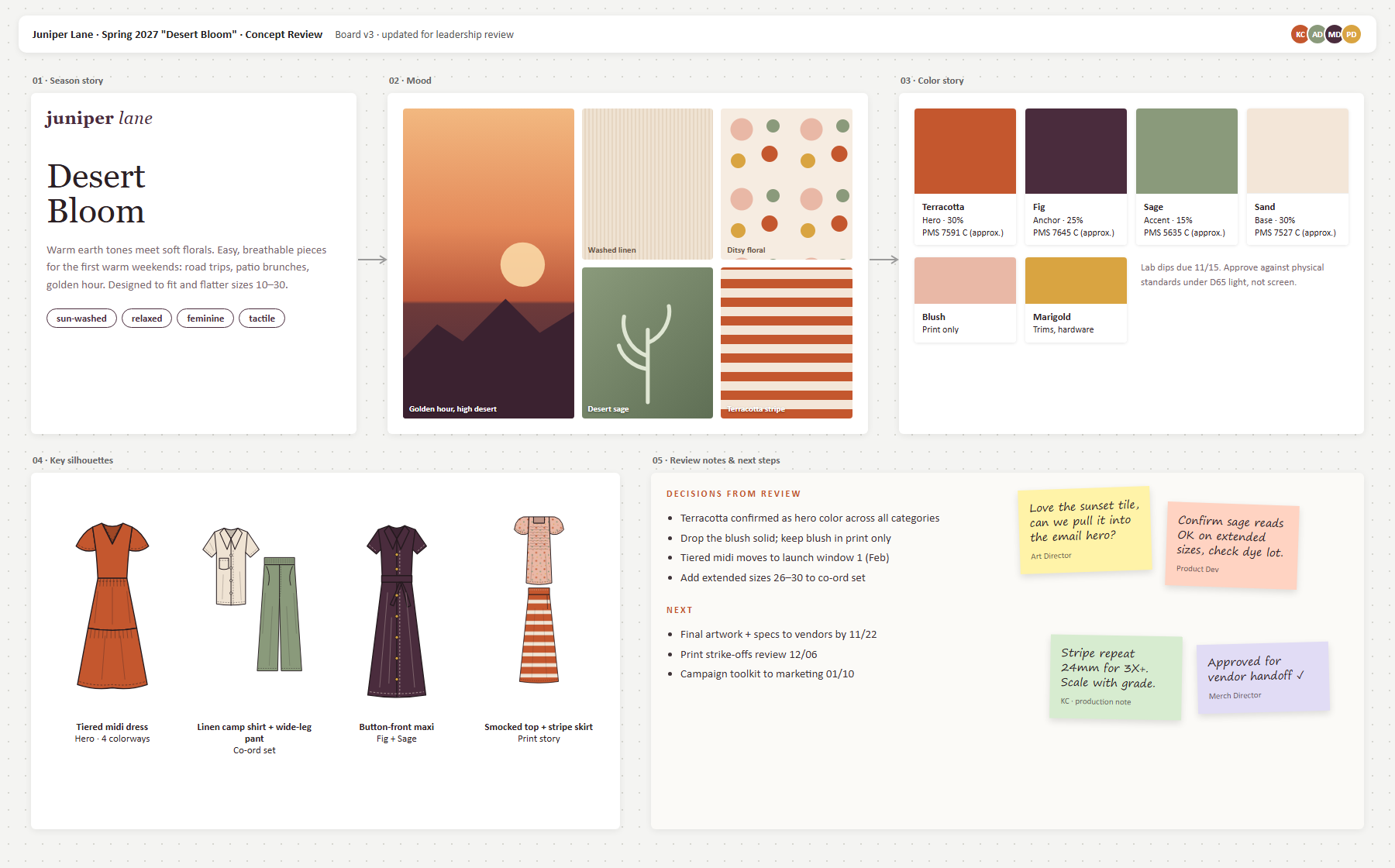This screenshot has width=1395, height=868.
Task: Select the green stripe repeat sticky note
Action: coord(1116,677)
